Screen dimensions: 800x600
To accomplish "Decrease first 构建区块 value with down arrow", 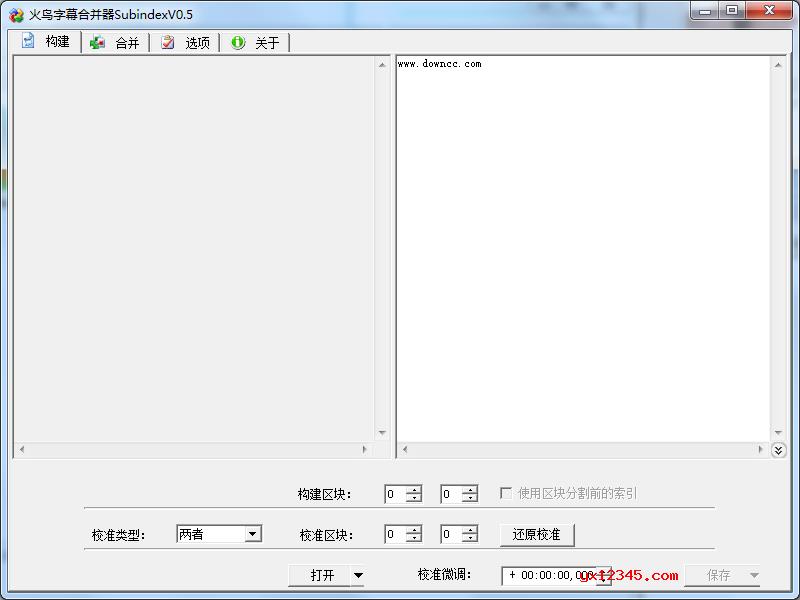I will (414, 498).
